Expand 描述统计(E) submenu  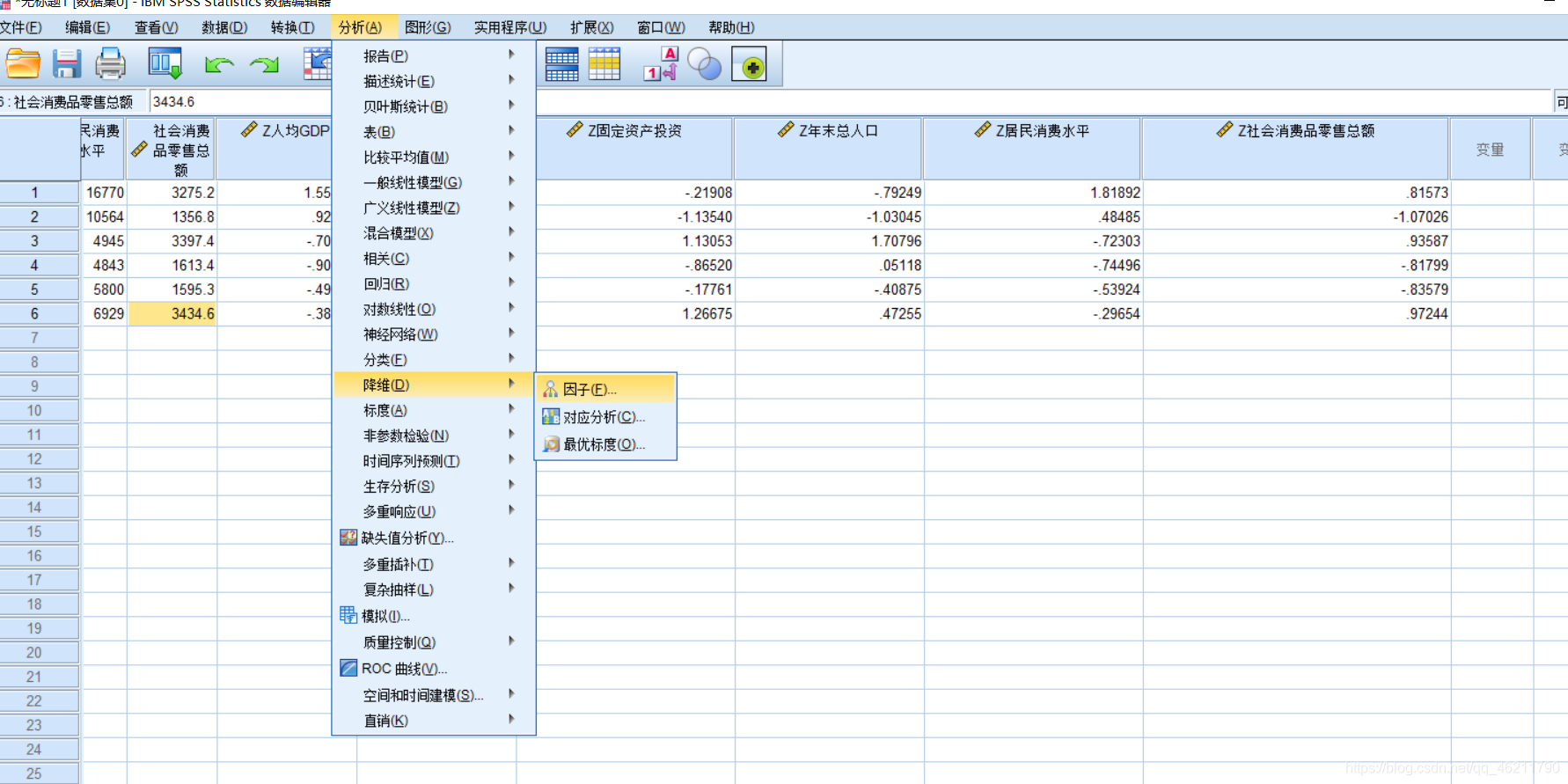click(x=434, y=81)
